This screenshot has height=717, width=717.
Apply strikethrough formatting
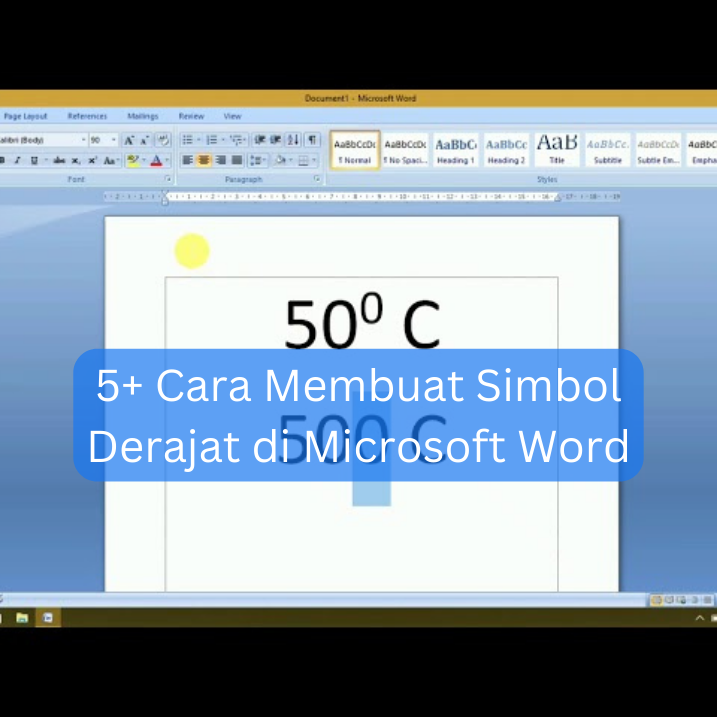59,161
